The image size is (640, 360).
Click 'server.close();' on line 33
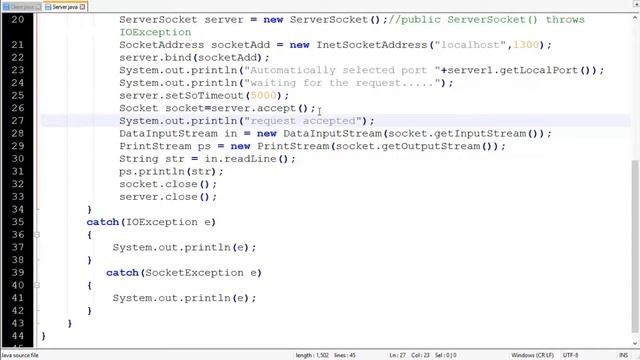coord(168,197)
